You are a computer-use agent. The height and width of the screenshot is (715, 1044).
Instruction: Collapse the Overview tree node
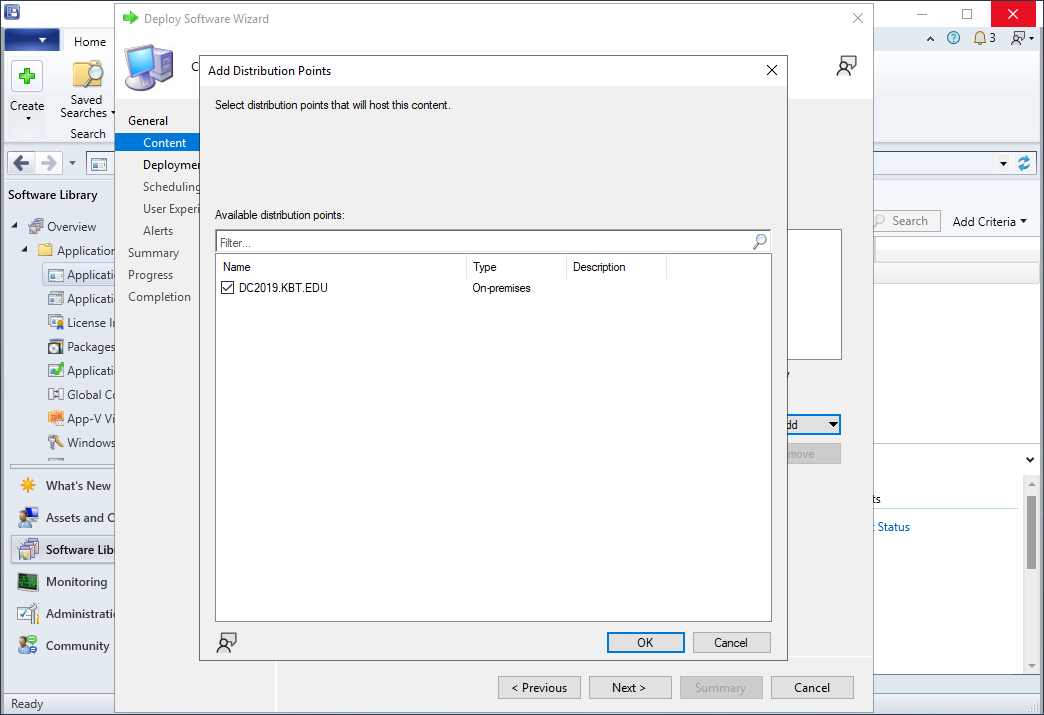(x=15, y=226)
